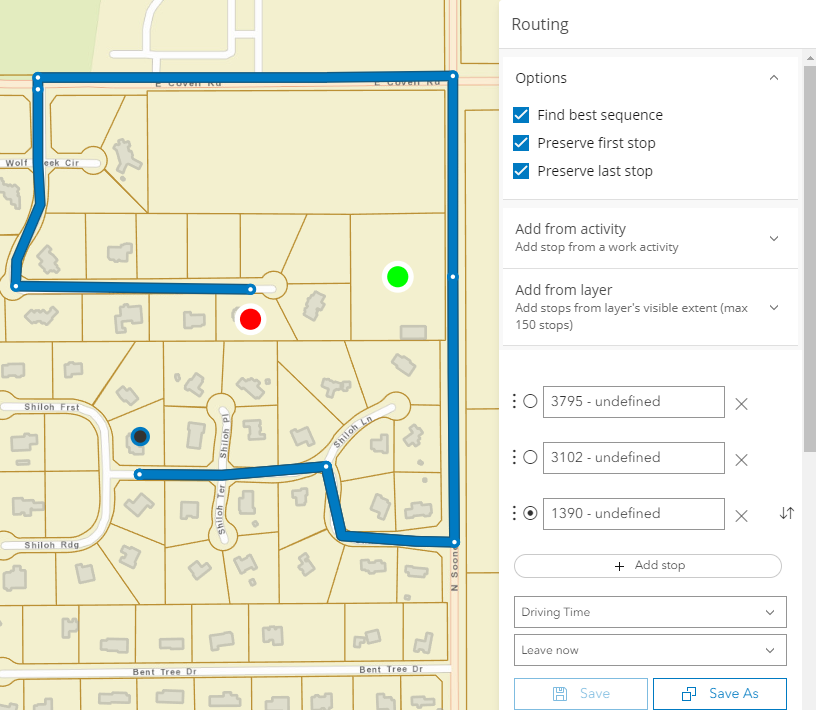Screen dimensions: 816x710
Task: Collapse the Options section
Action: pos(773,77)
